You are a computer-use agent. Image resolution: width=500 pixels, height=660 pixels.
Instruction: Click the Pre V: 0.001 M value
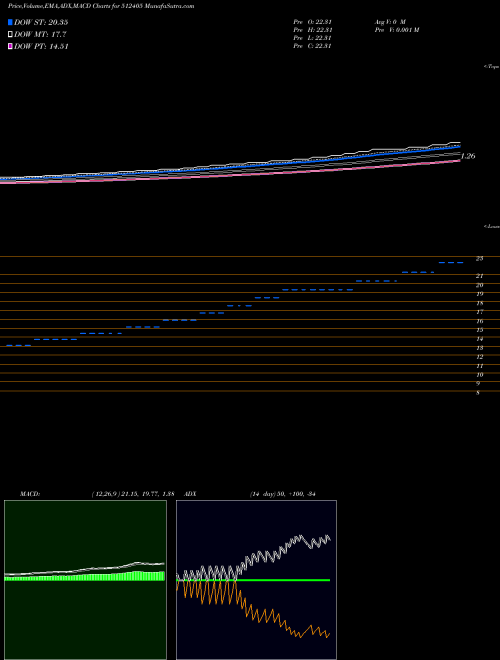(x=396, y=30)
